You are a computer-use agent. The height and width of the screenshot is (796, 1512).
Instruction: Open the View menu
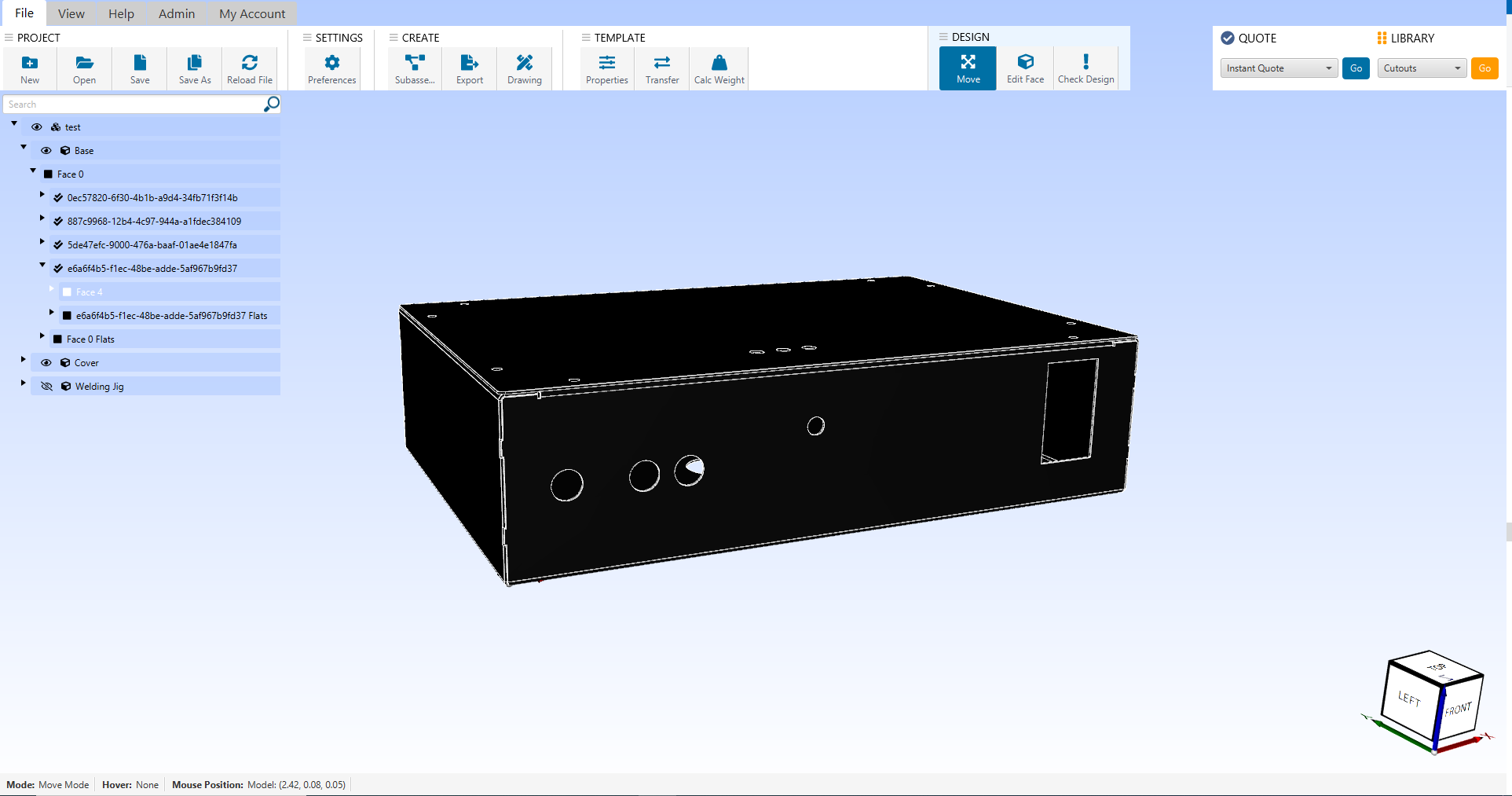(x=70, y=13)
